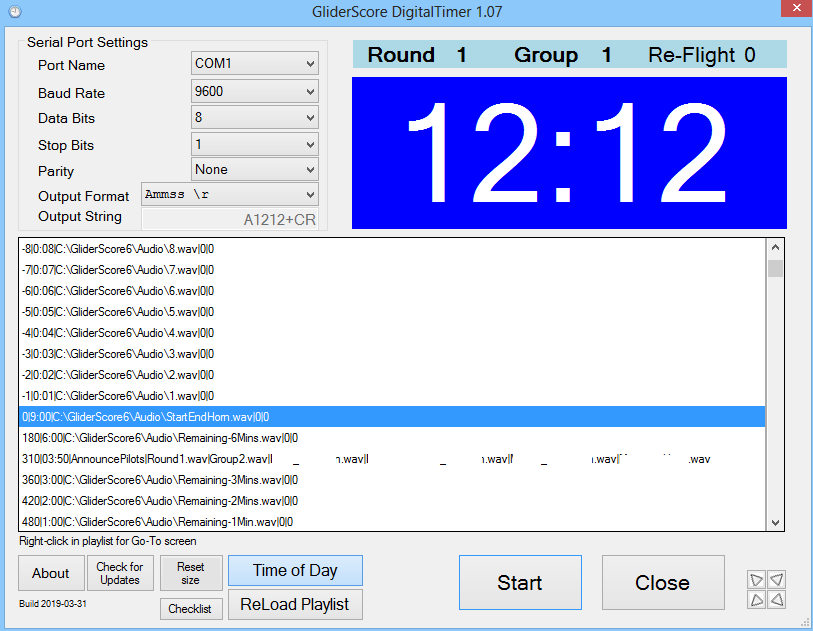Click the playlist scrollbar down arrow

click(775, 522)
